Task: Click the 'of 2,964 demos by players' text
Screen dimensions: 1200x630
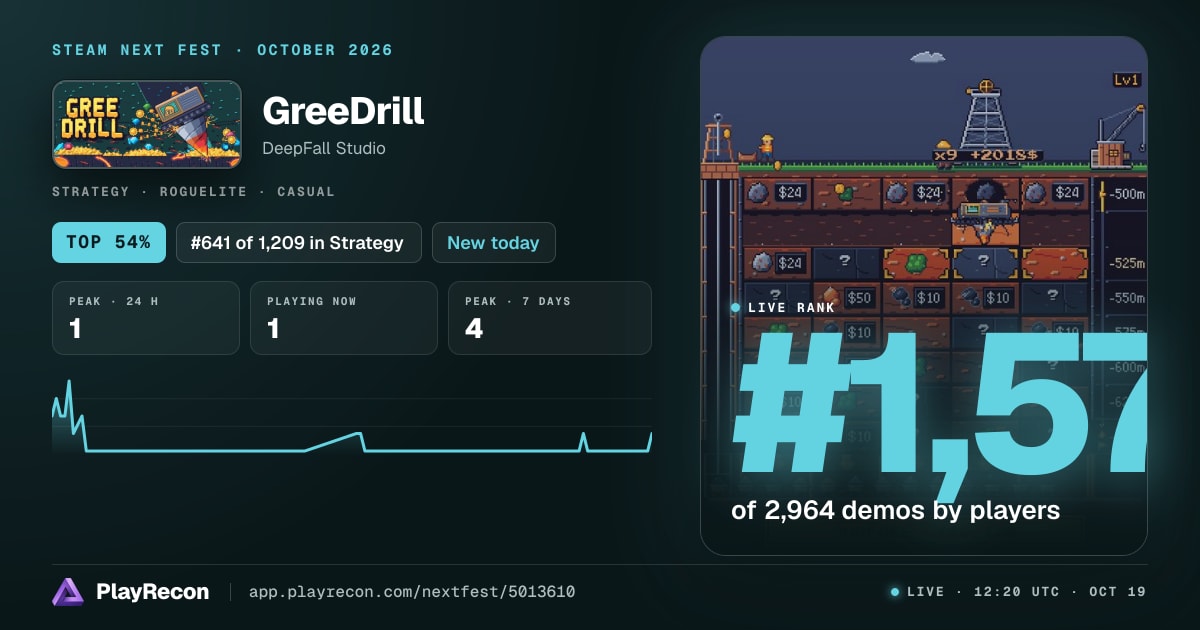Action: tap(895, 510)
